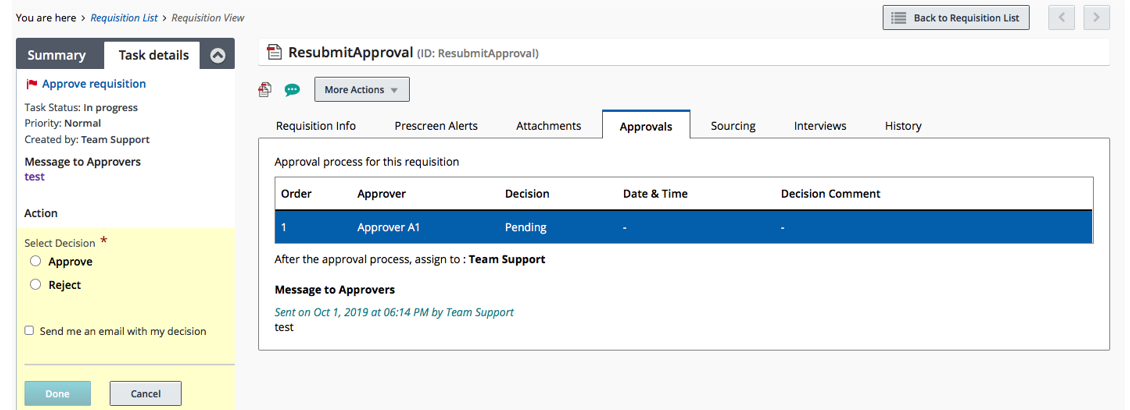
Task: Select the Approver A1 pending row
Action: pos(684,227)
